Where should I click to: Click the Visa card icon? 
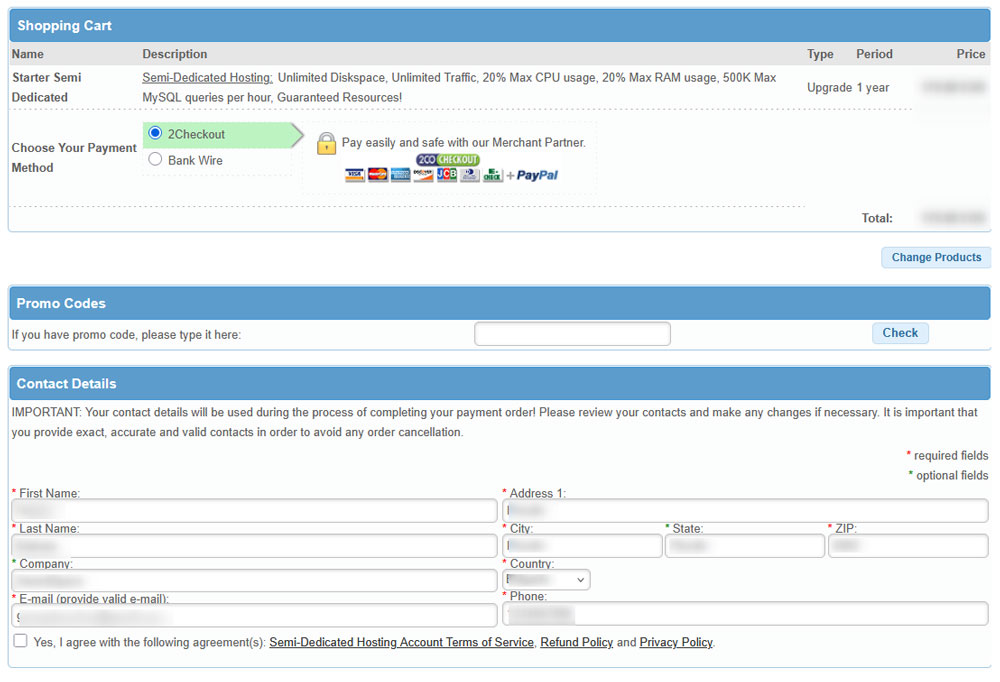tap(354, 173)
